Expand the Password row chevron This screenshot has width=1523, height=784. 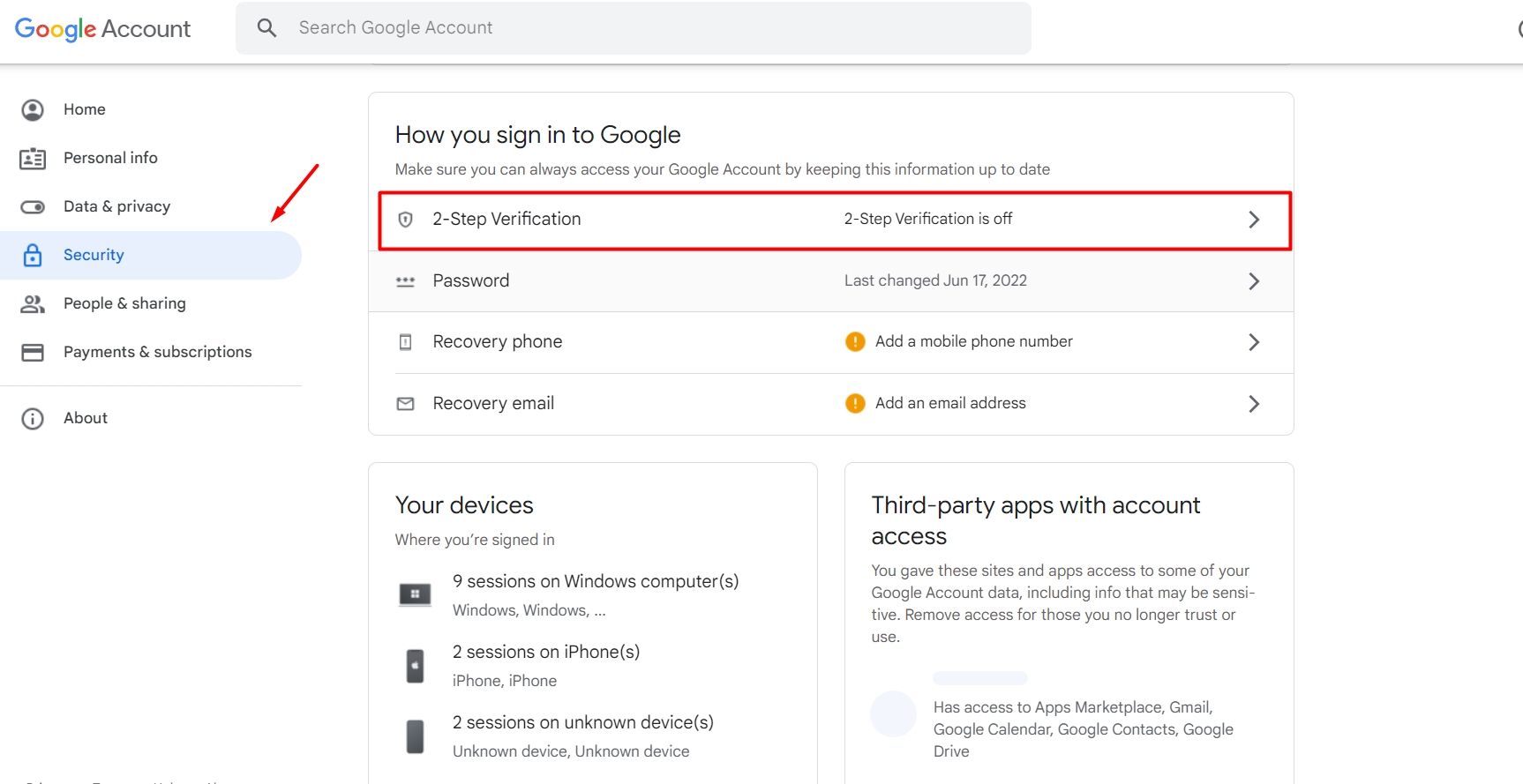[1254, 281]
